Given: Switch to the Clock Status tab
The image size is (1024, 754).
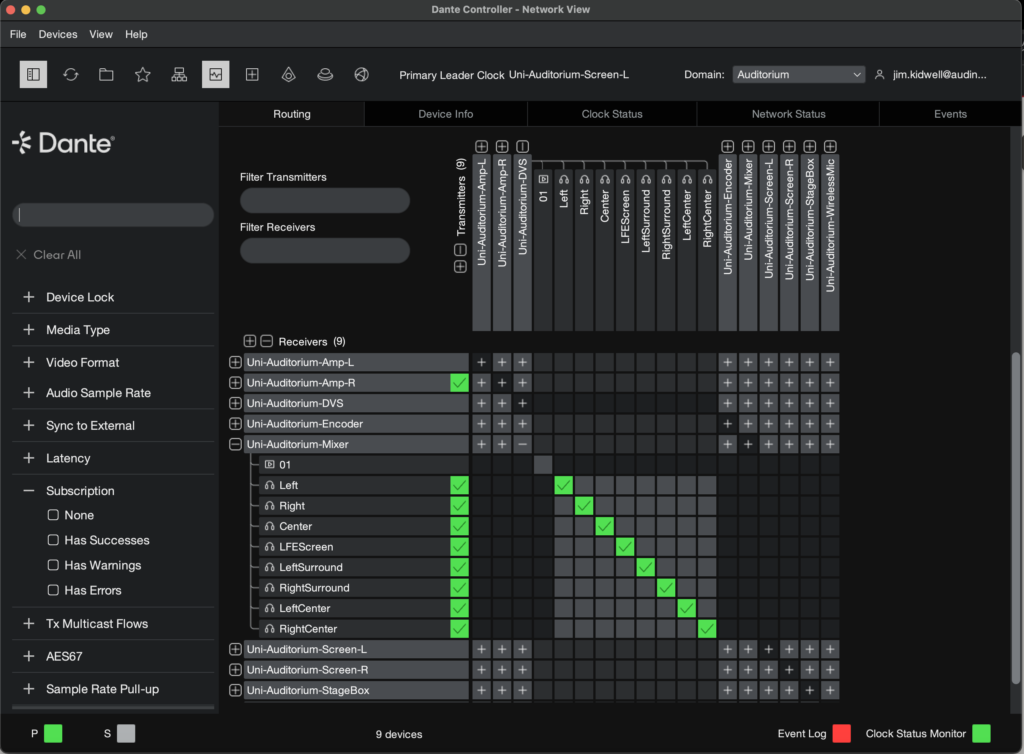Looking at the screenshot, I should click(612, 114).
